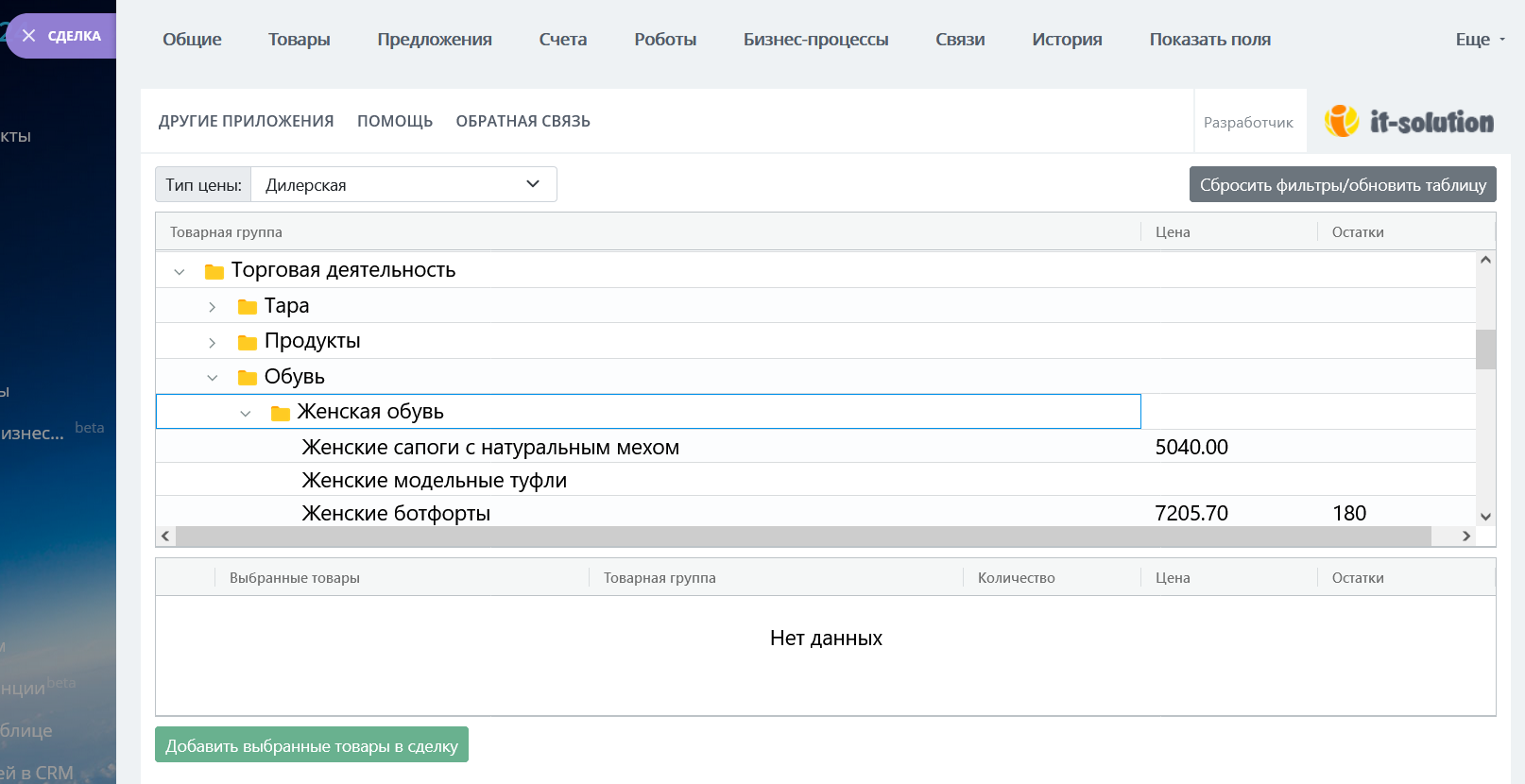
Task: Switch to the Товары tab
Action: pyautogui.click(x=299, y=40)
